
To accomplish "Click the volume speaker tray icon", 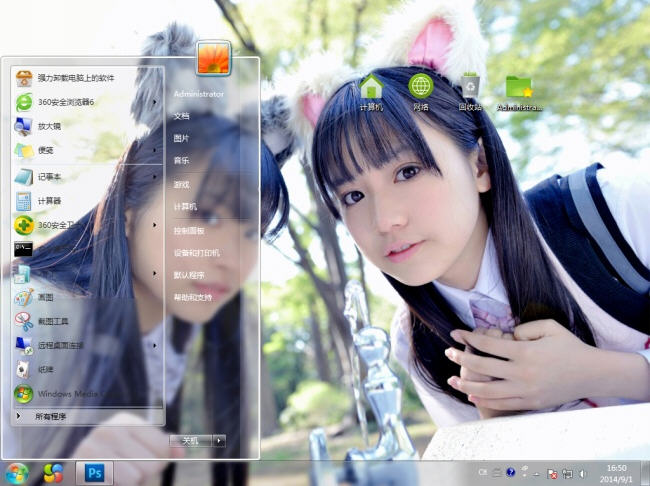I will (x=581, y=473).
